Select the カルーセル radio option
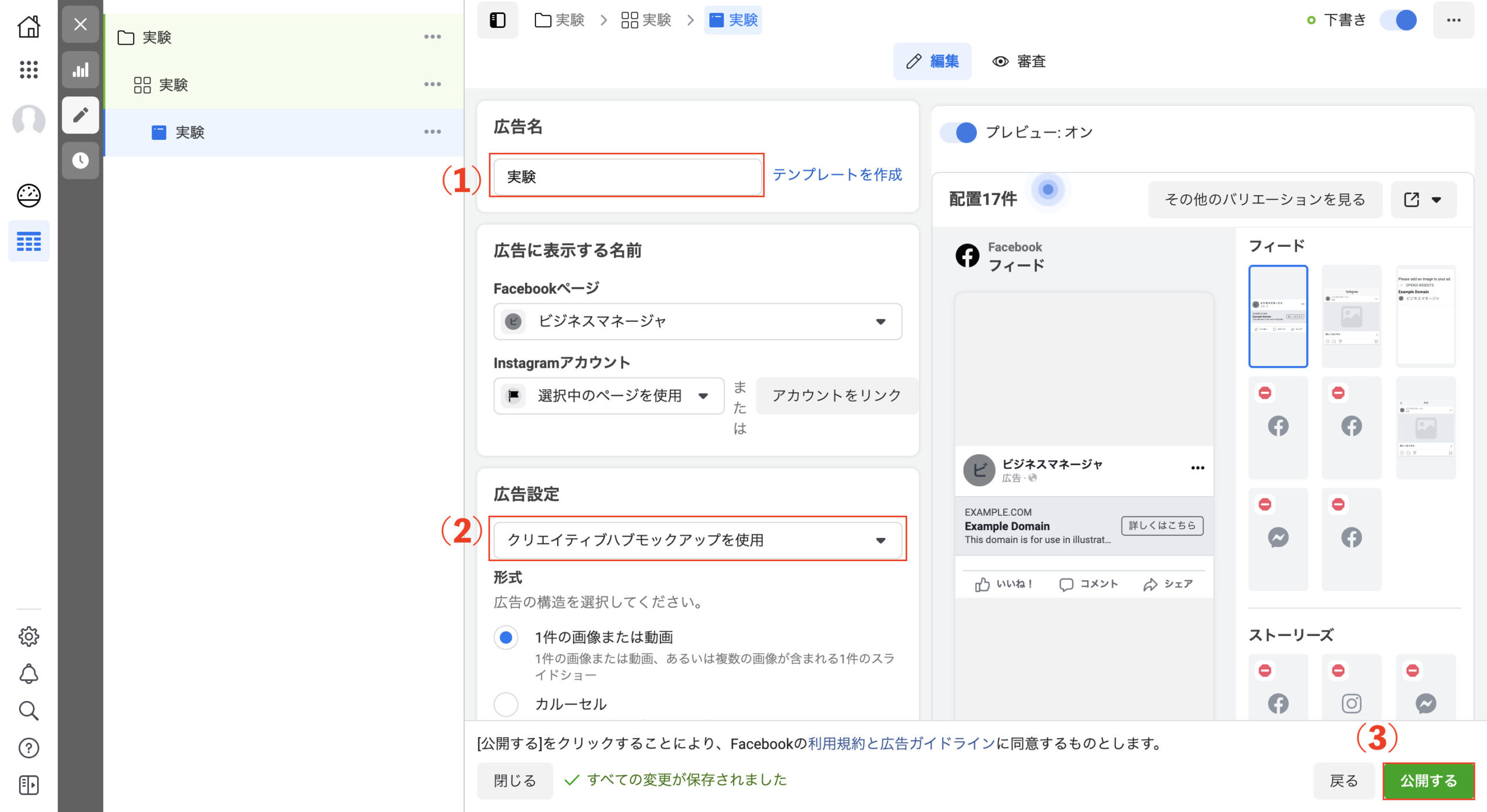Image resolution: width=1487 pixels, height=812 pixels. point(506,704)
